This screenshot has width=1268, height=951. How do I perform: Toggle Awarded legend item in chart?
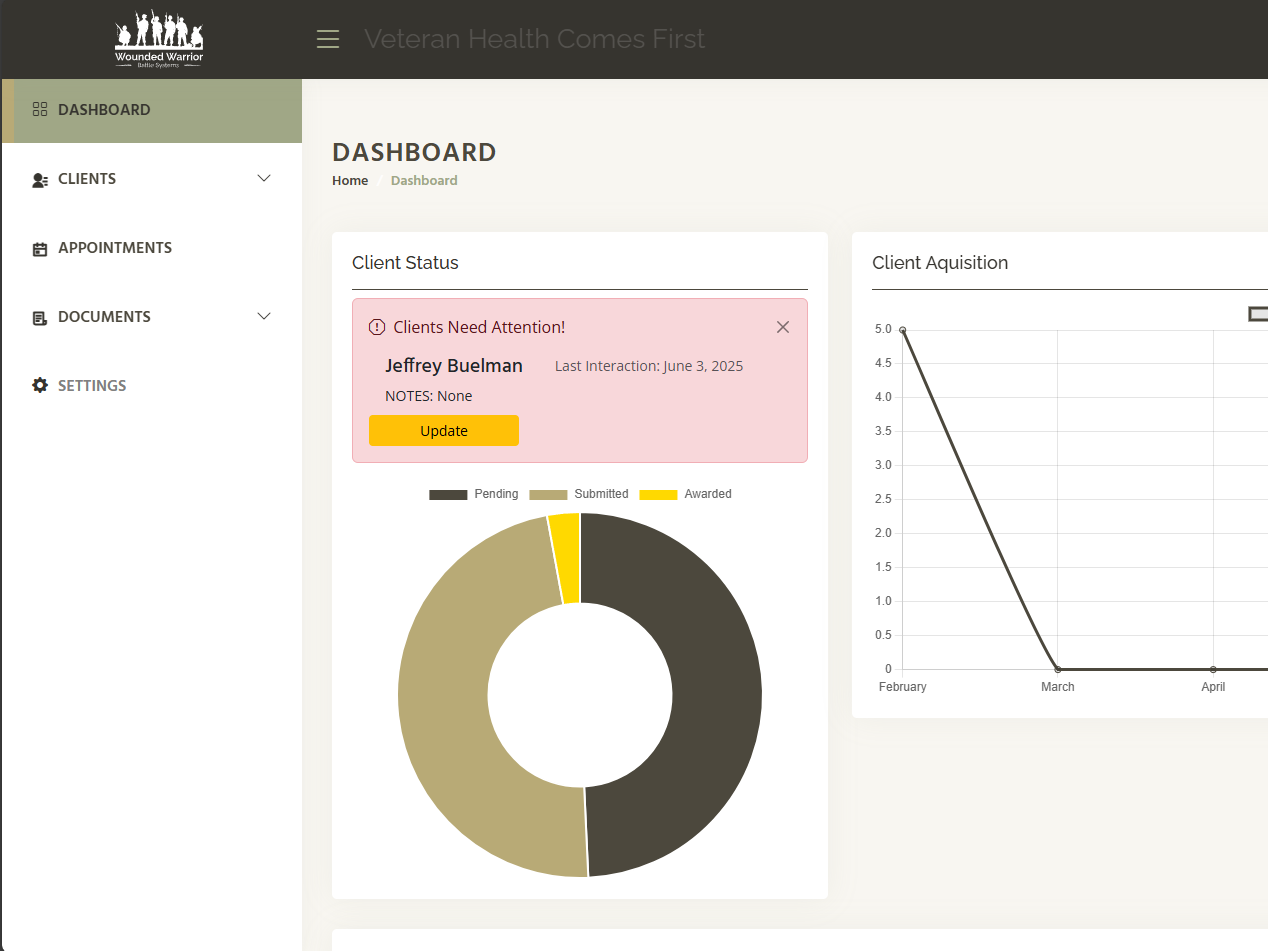click(x=686, y=494)
